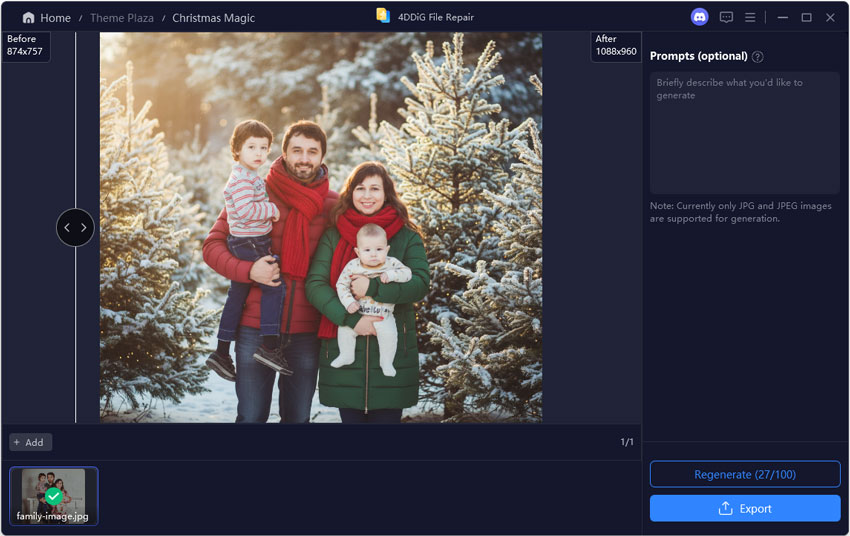The height and width of the screenshot is (536, 850).
Task: Open the feedback chat icon
Action: click(x=726, y=17)
